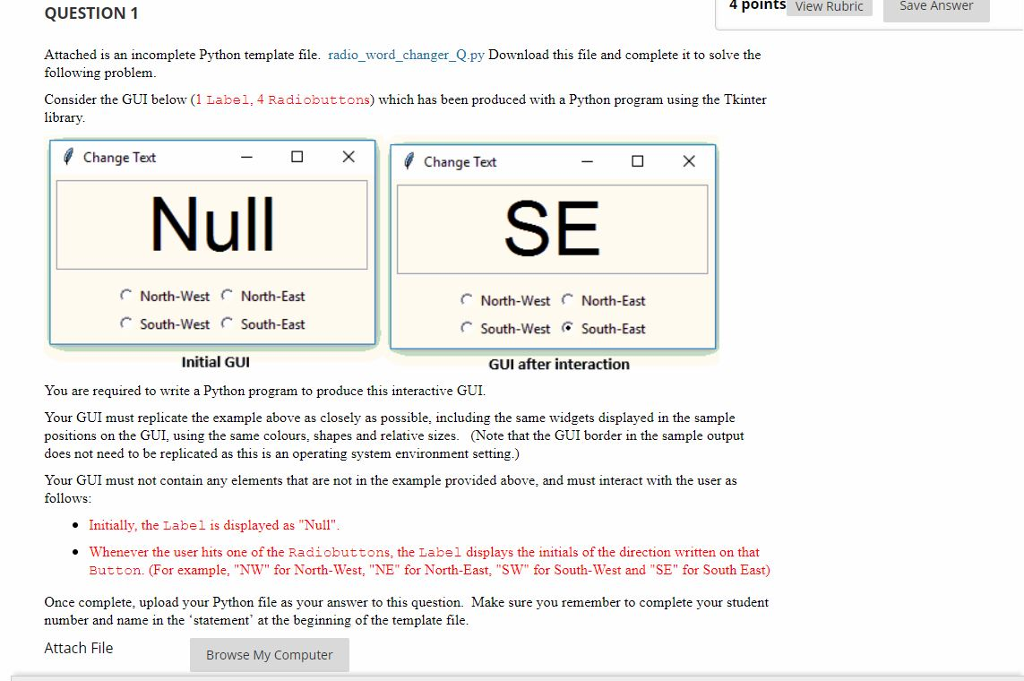Click the minimize icon on the Initial GUI window
Image resolution: width=1024 pixels, height=681 pixels.
[x=245, y=157]
